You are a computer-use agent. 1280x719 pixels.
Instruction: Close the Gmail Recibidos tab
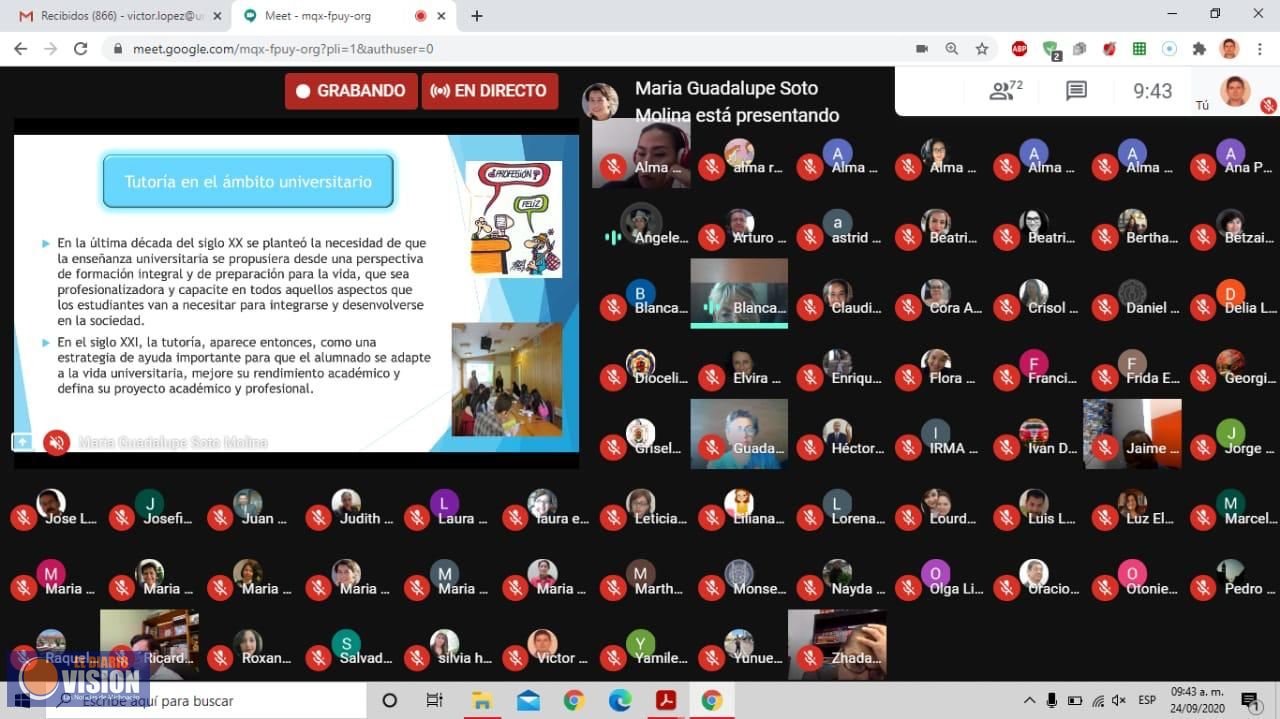pyautogui.click(x=217, y=16)
